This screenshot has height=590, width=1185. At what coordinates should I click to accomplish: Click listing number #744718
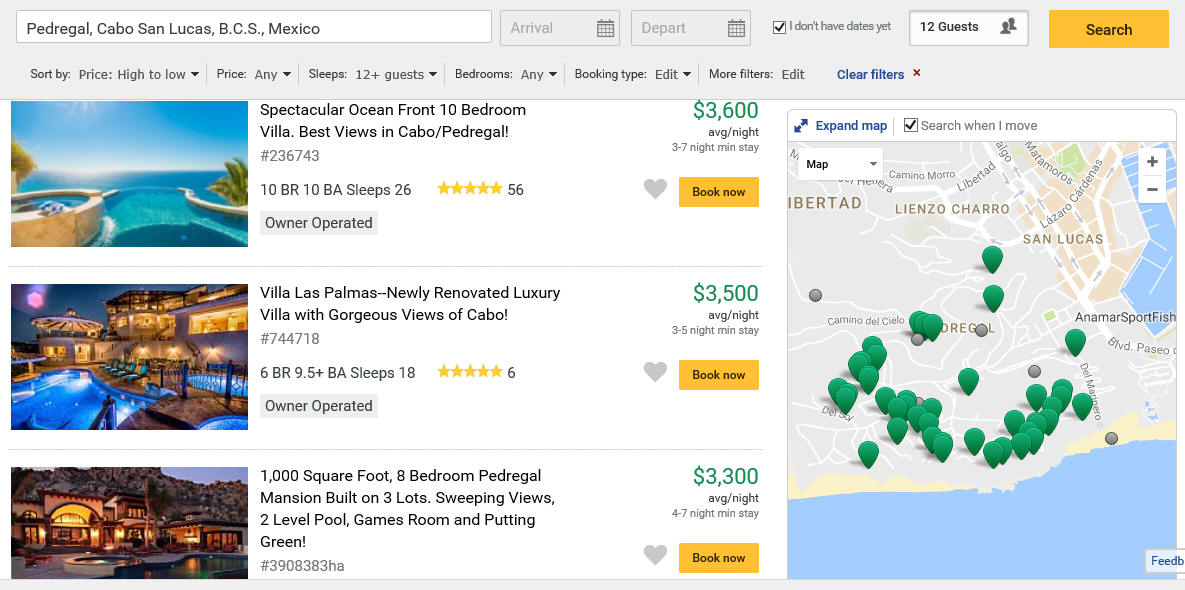(289, 338)
